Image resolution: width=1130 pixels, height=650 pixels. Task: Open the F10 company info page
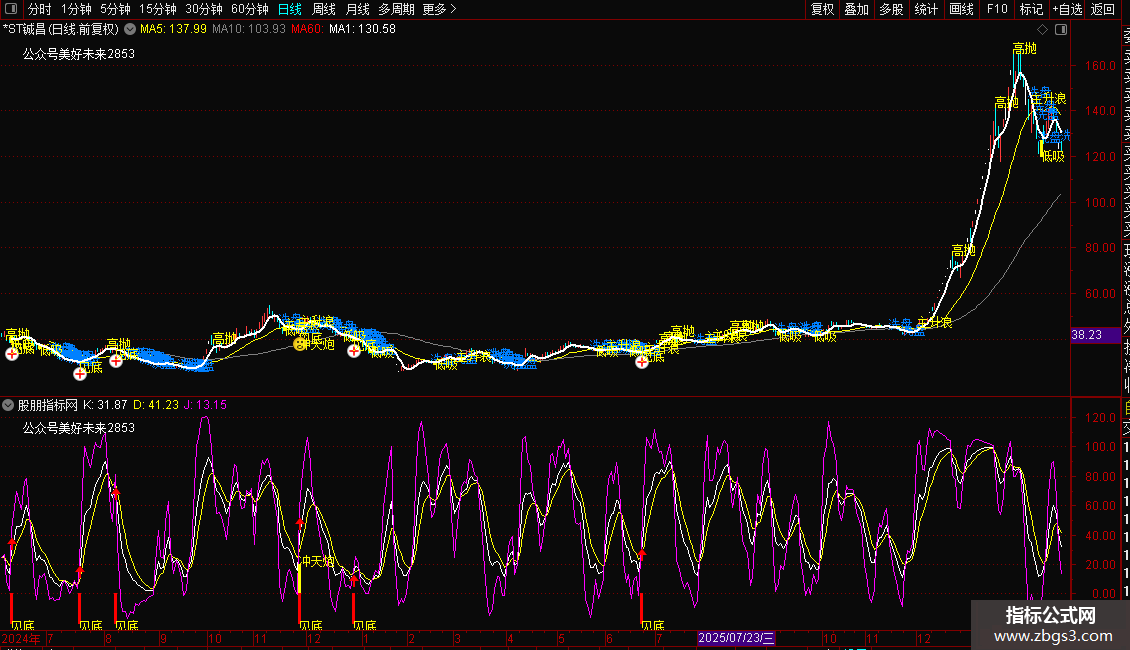997,9
